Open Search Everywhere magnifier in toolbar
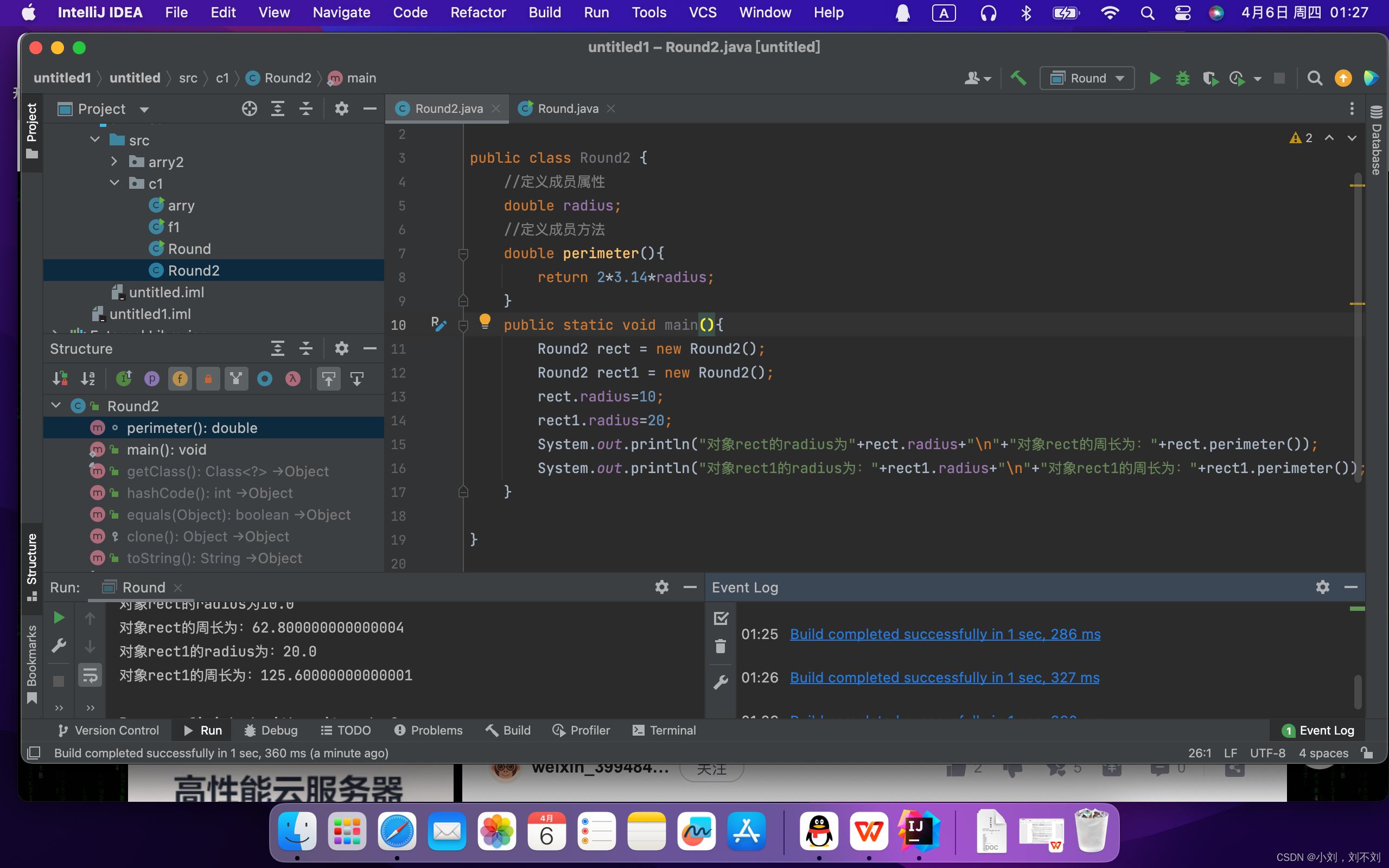 click(1314, 78)
